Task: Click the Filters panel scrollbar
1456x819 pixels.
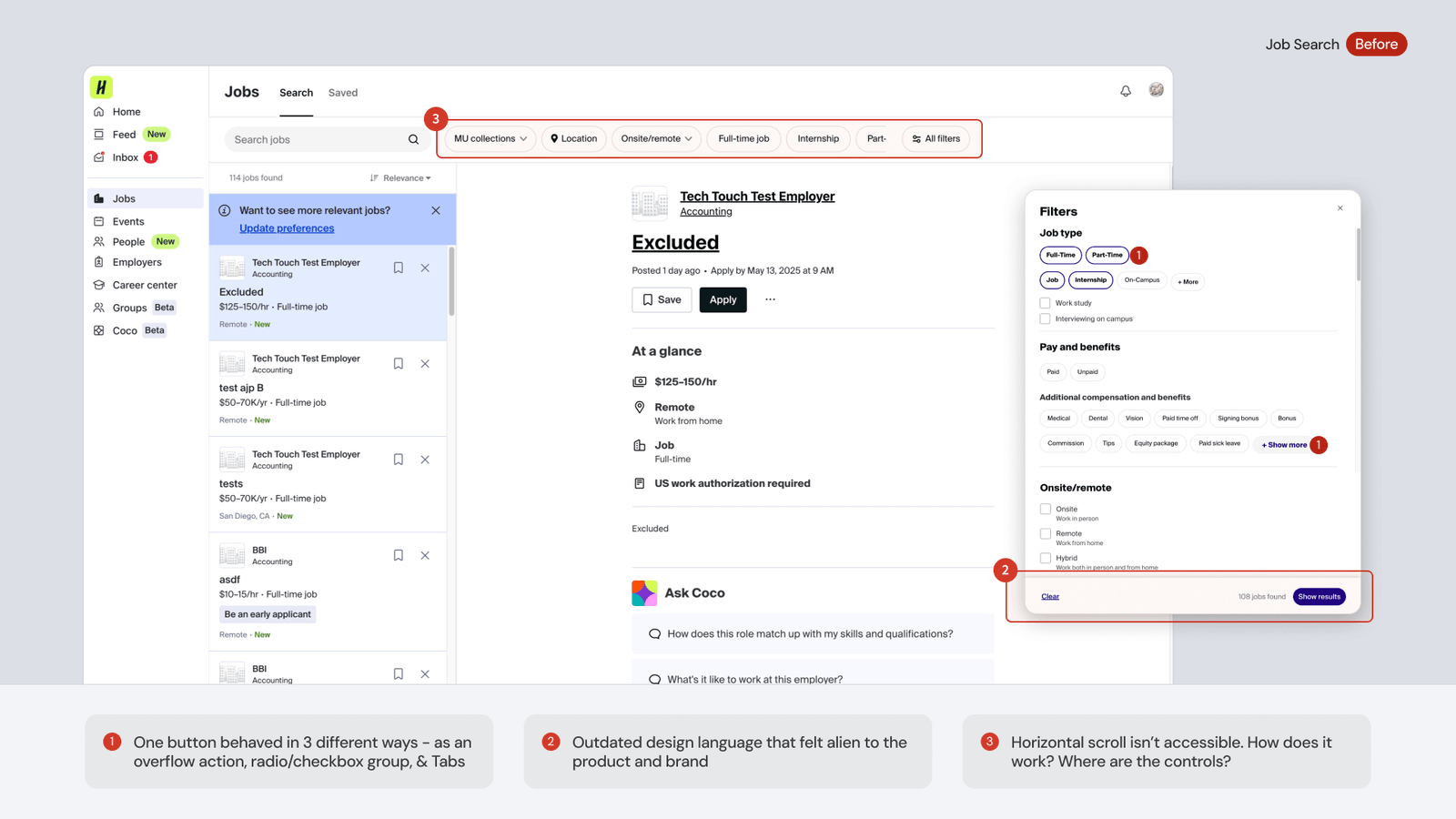Action: point(1358,255)
